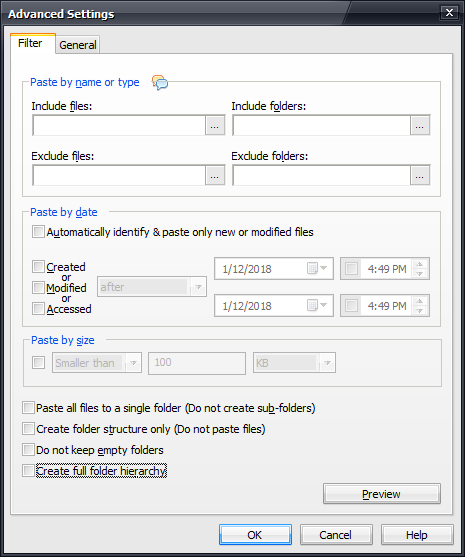The image size is (465, 557).
Task: Enable automatically identify new or modified files
Action: point(38,232)
